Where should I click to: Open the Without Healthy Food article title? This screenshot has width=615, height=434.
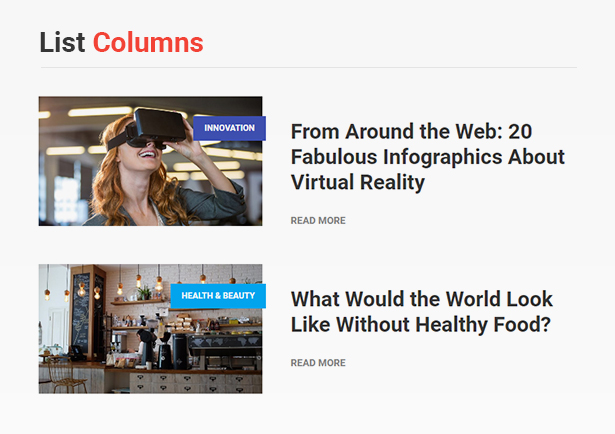[x=422, y=312]
